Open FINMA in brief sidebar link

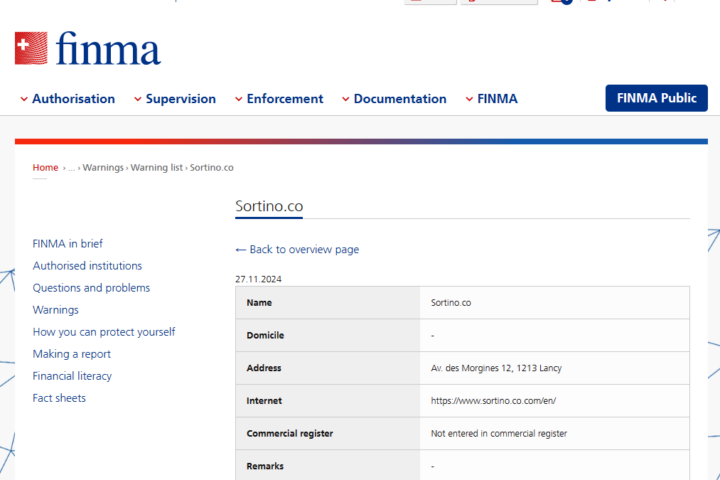click(68, 243)
